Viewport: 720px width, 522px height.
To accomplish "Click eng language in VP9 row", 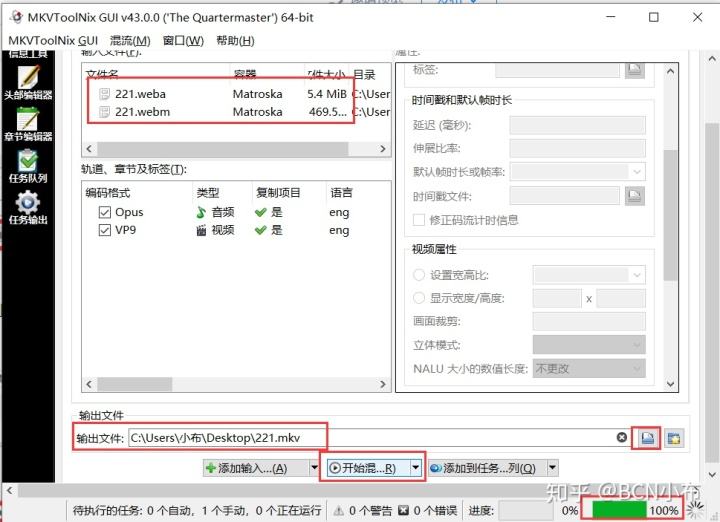I will pos(339,230).
